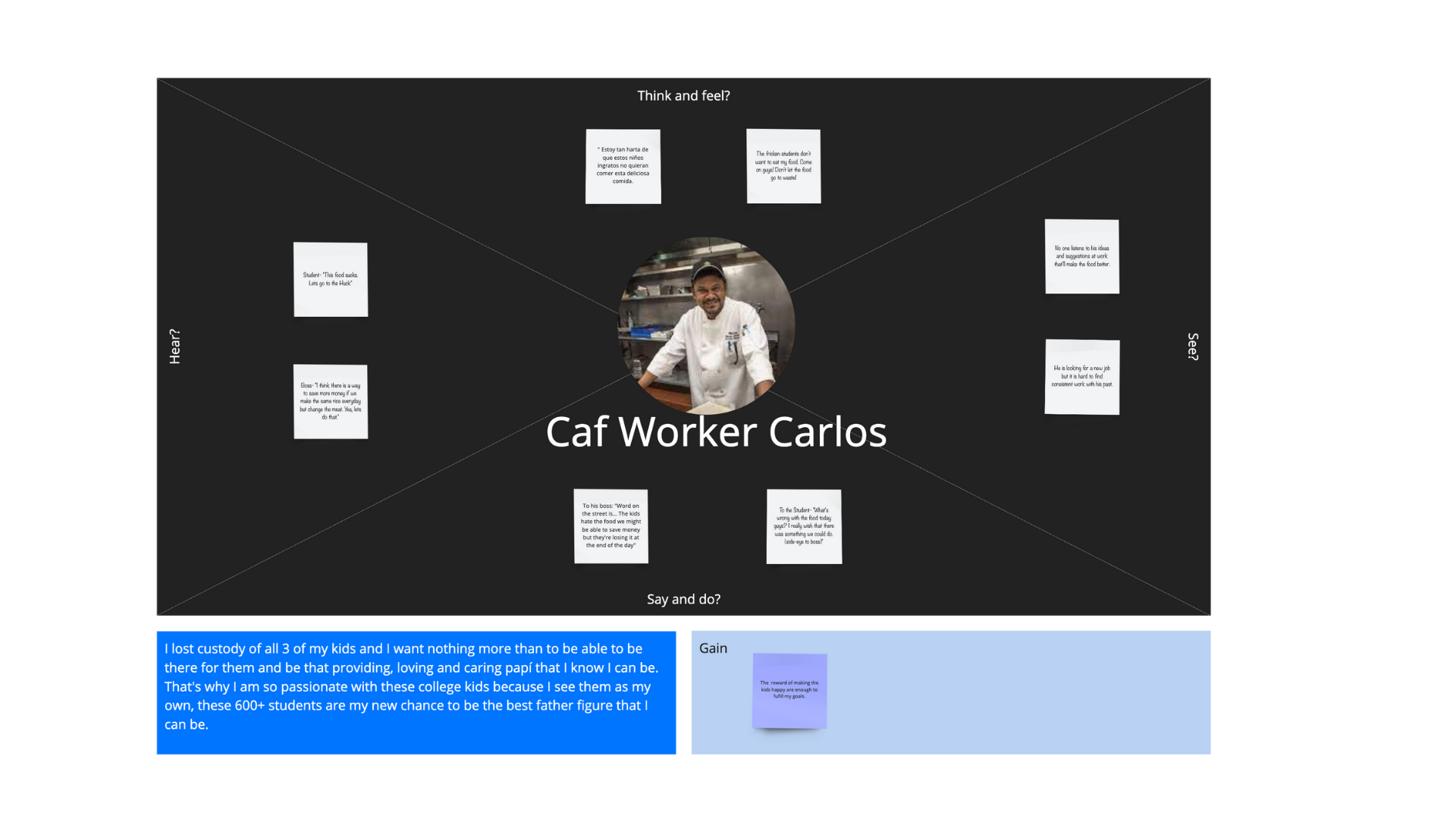Click the "fricken students" sticky note
The height and width of the screenshot is (819, 1456).
783,166
